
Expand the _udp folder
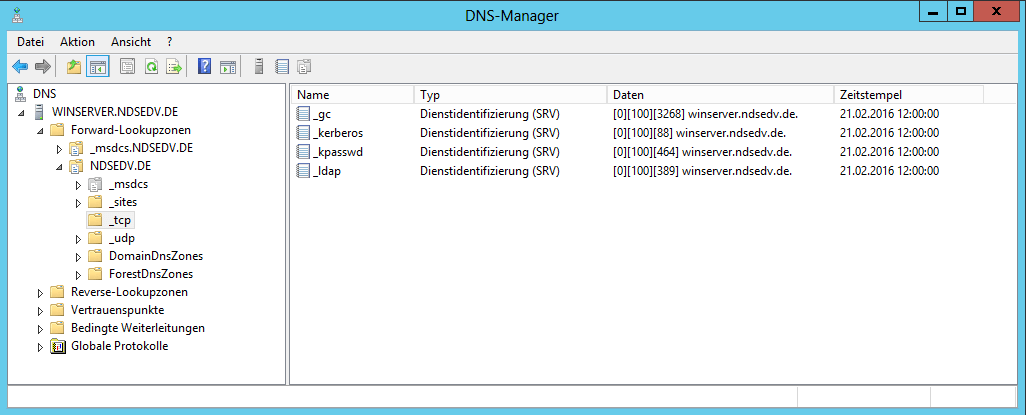pyautogui.click(x=79, y=238)
